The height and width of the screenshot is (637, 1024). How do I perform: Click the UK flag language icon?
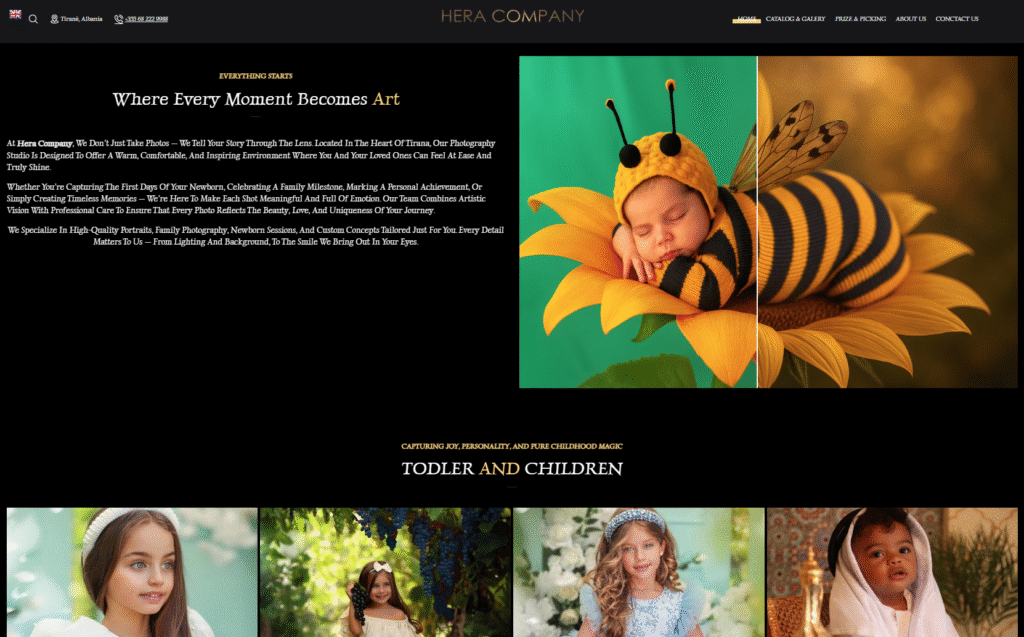pyautogui.click(x=15, y=15)
